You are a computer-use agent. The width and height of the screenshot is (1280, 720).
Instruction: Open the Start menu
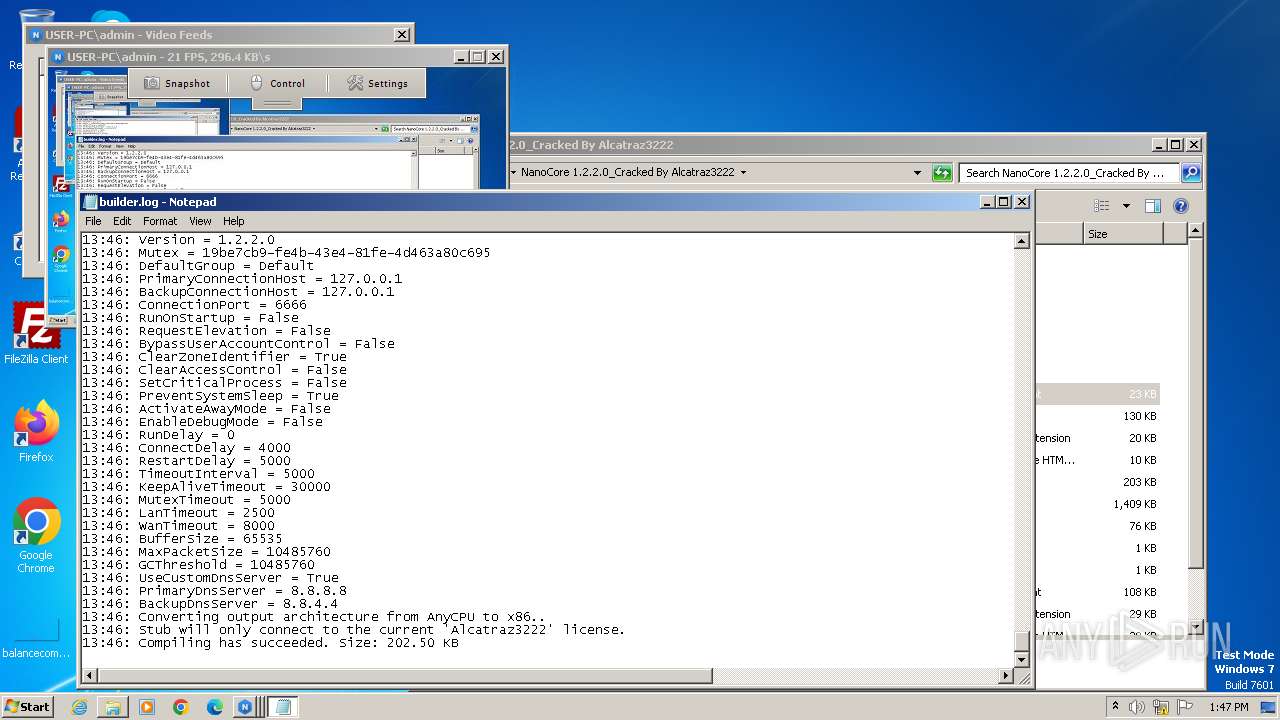pyautogui.click(x=27, y=706)
